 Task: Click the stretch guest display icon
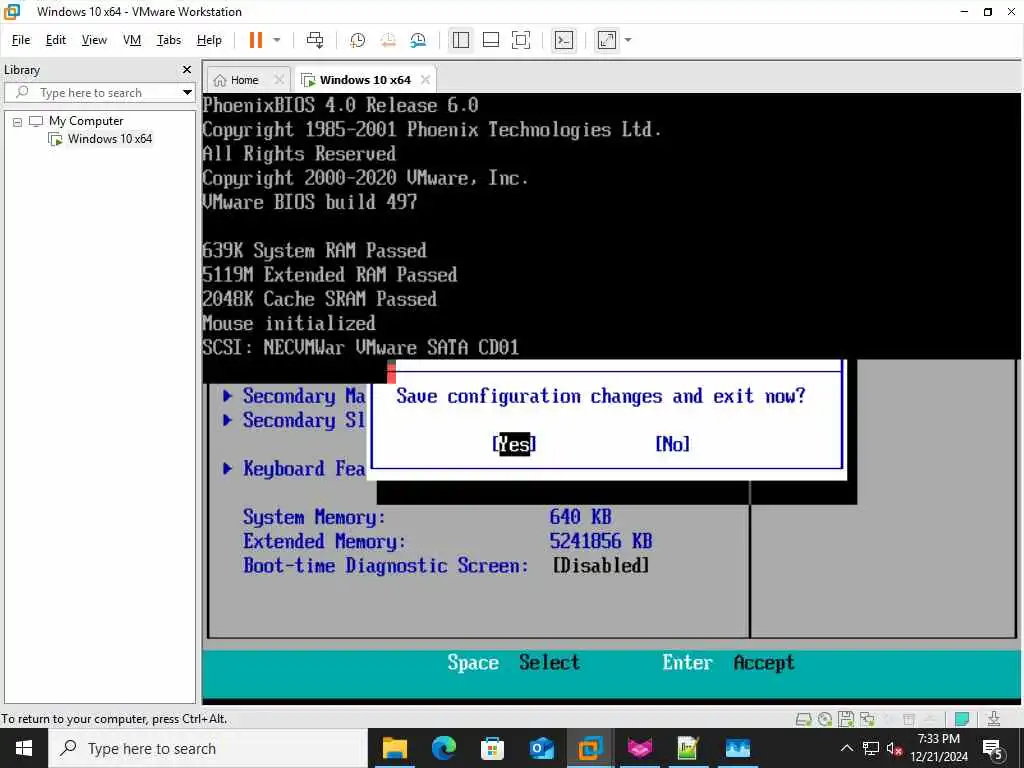click(x=607, y=40)
